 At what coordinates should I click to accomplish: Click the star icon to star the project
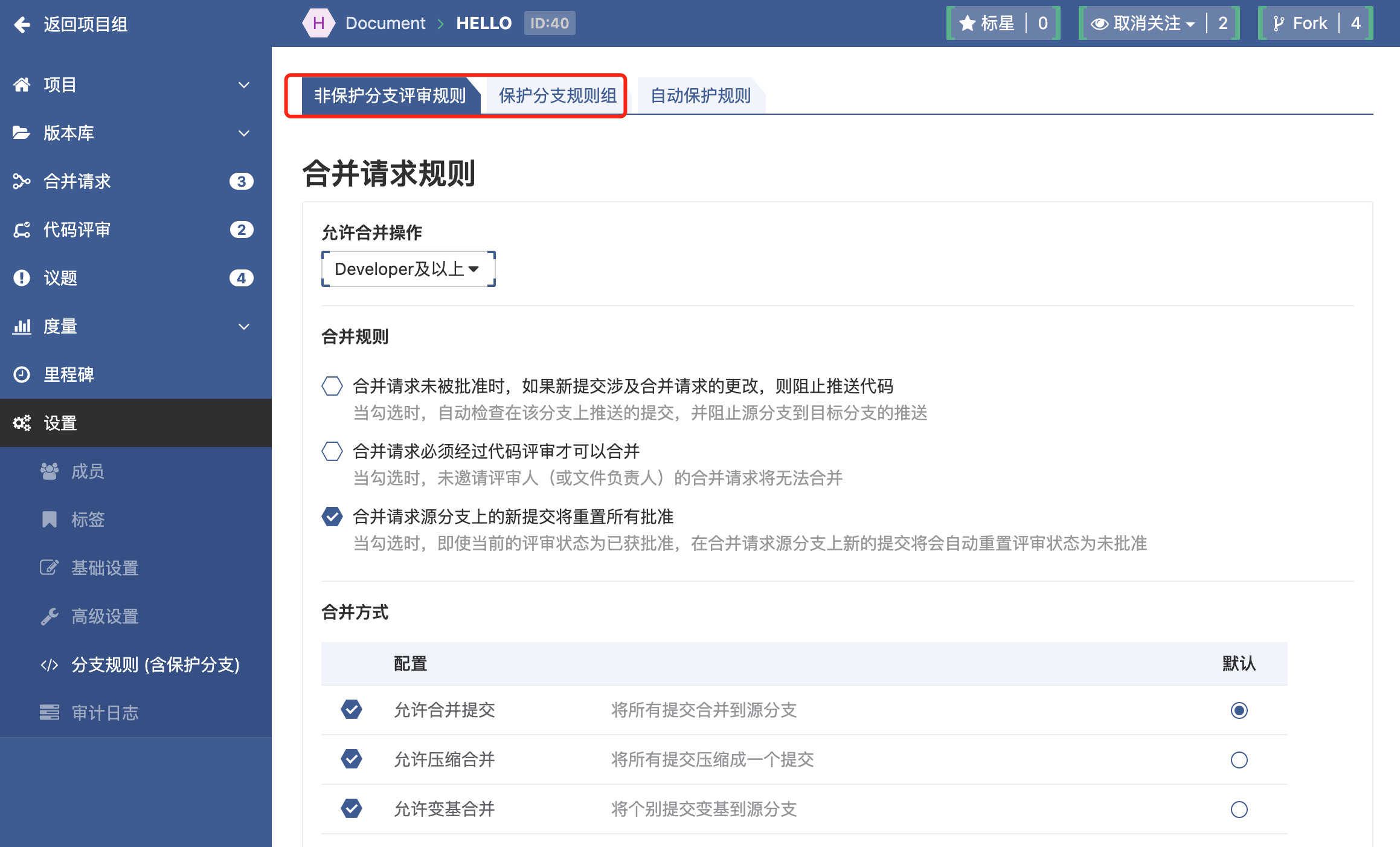[968, 24]
